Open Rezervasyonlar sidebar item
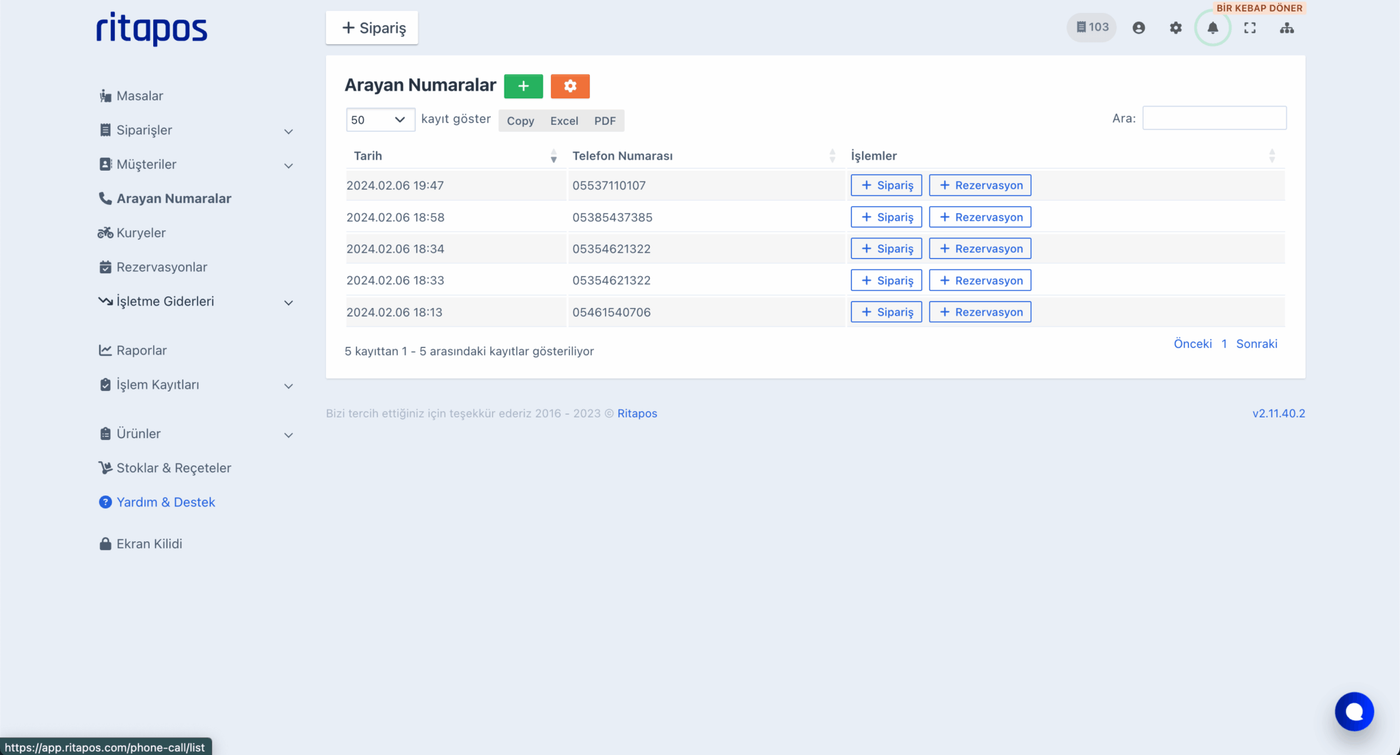 (x=161, y=267)
